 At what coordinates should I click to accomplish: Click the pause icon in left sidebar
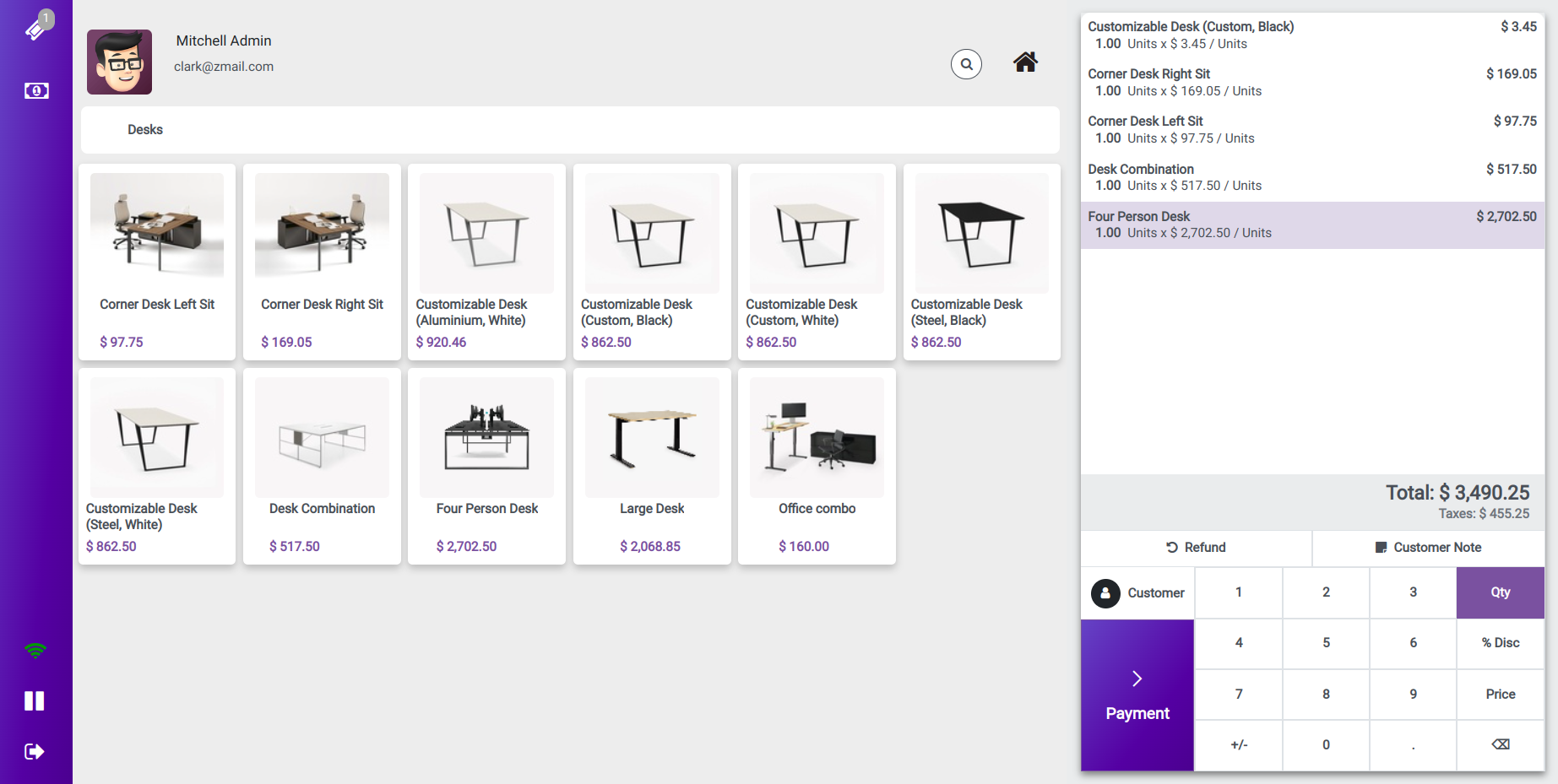coord(35,700)
